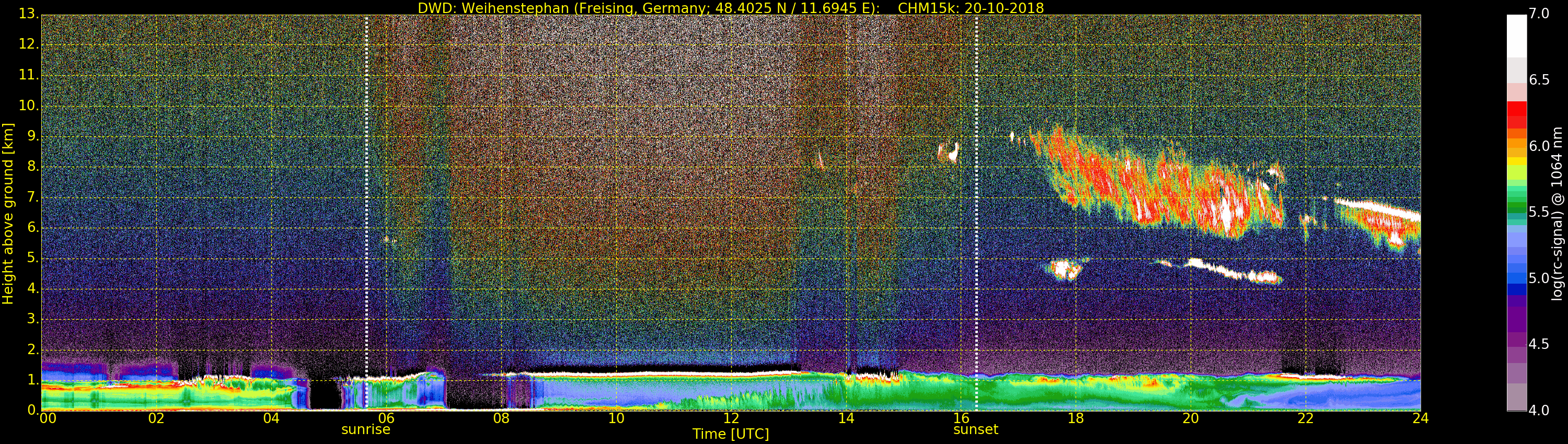
Task: Select the "9." tick on the height axis
Action: (33, 137)
